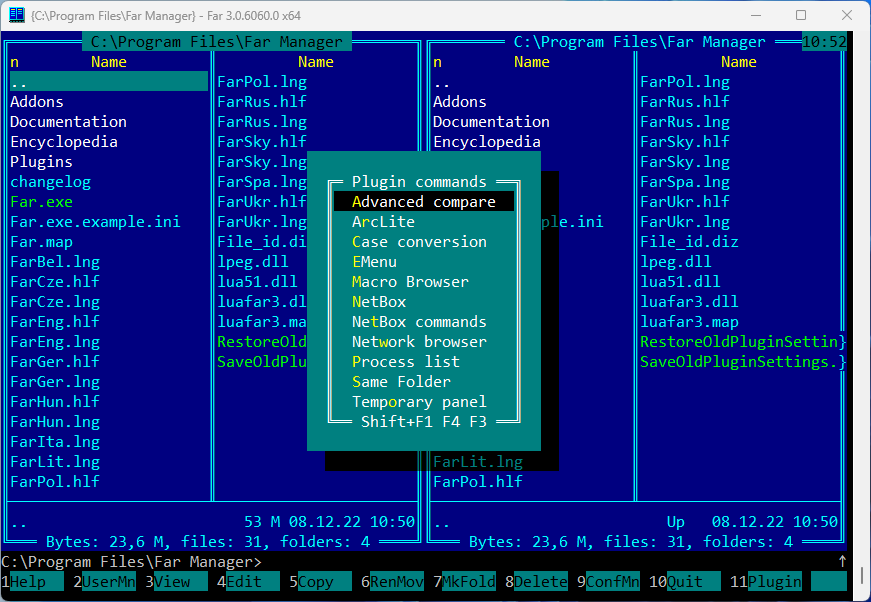The image size is (871, 602).
Task: Click Delete in the key bar
Action: click(541, 581)
